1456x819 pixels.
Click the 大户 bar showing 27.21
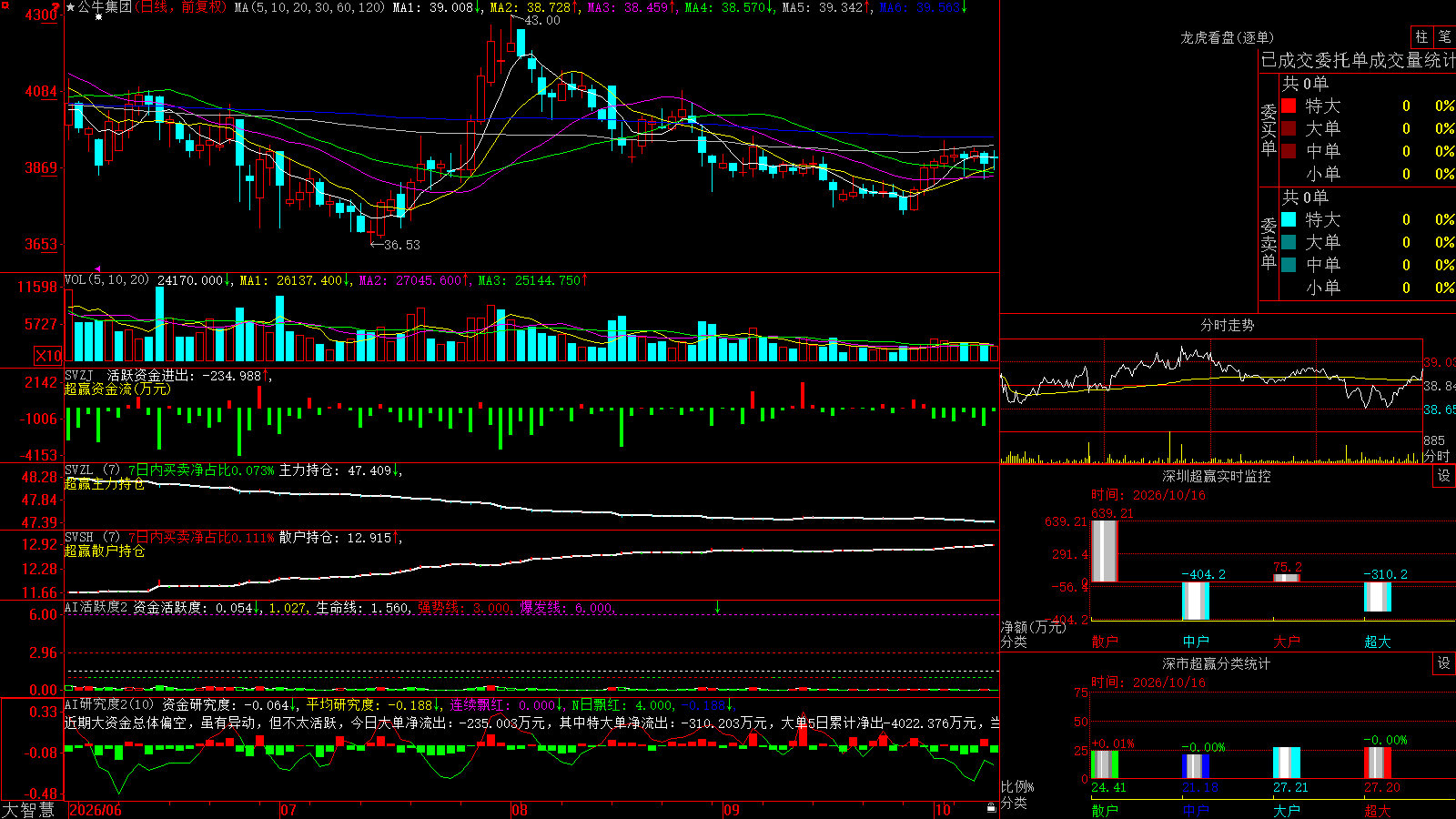pyautogui.click(x=1287, y=763)
